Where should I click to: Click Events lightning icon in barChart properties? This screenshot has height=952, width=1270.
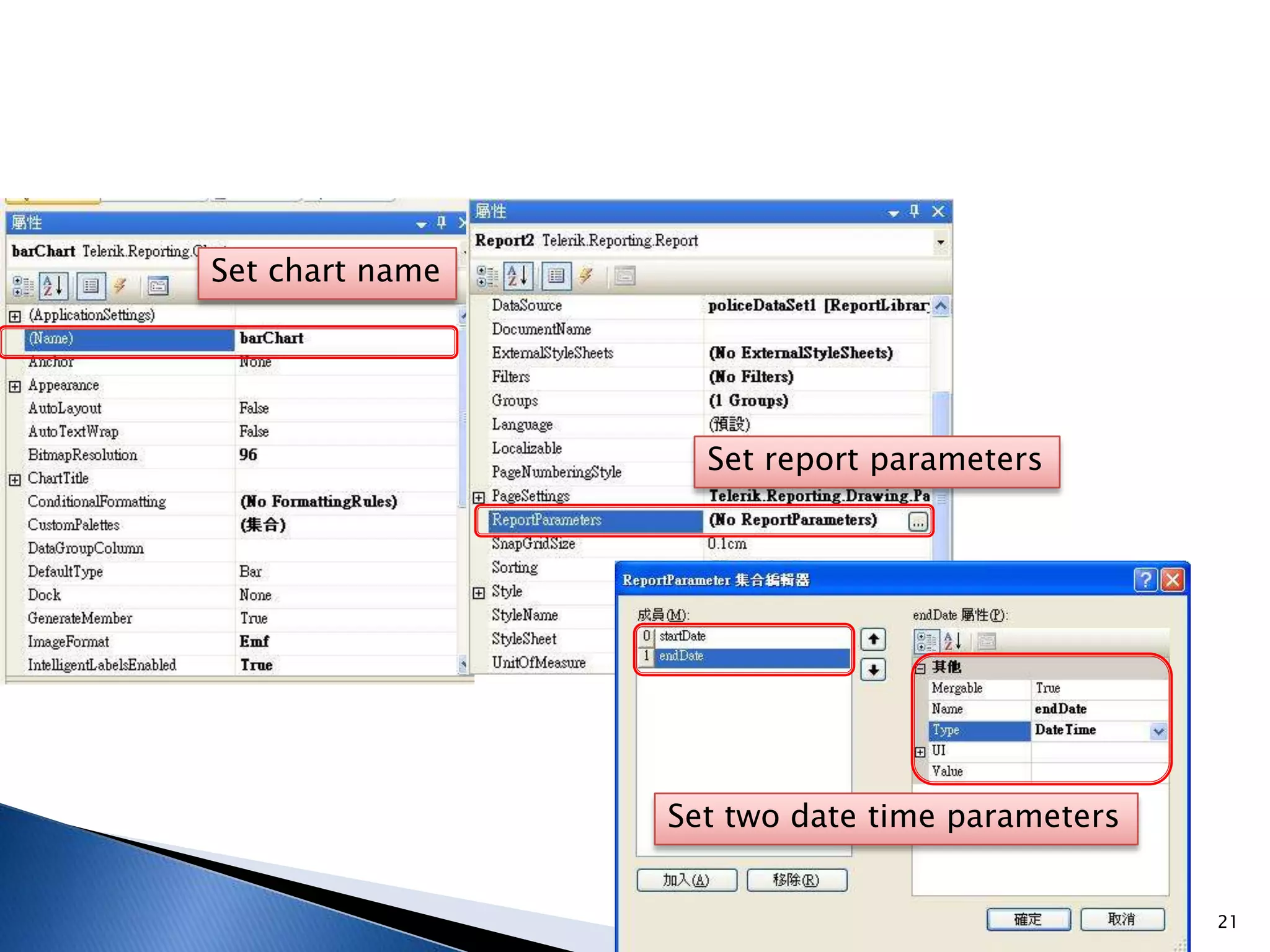[x=120, y=286]
